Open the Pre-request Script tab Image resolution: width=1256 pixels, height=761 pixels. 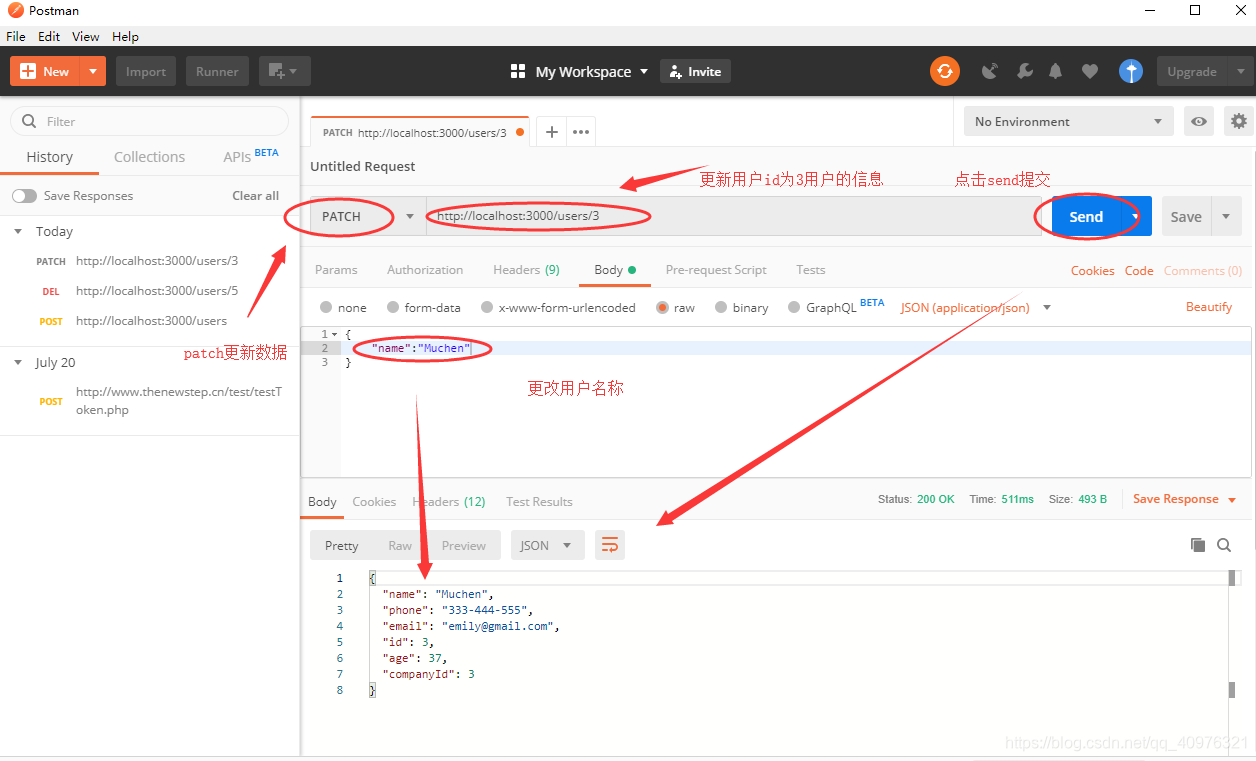716,270
